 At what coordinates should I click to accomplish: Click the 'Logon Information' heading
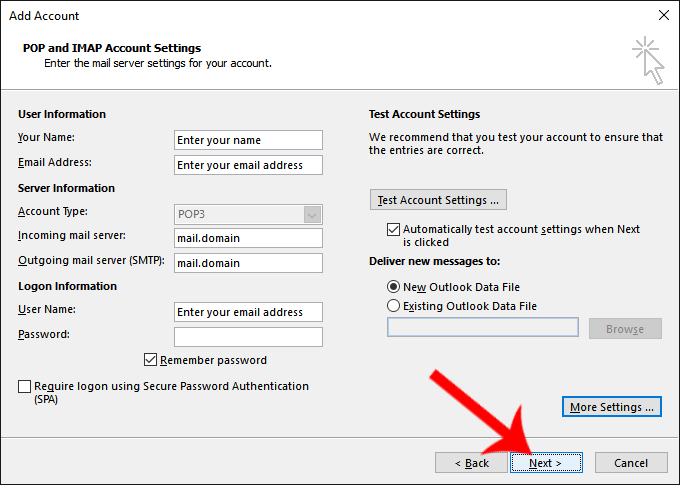pos(67,286)
